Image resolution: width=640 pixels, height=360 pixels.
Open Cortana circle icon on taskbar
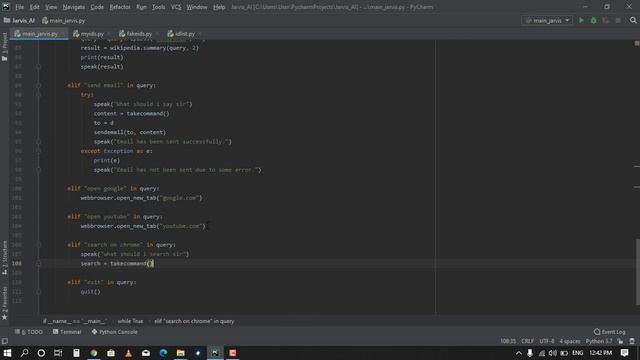pyautogui.click(x=41, y=353)
